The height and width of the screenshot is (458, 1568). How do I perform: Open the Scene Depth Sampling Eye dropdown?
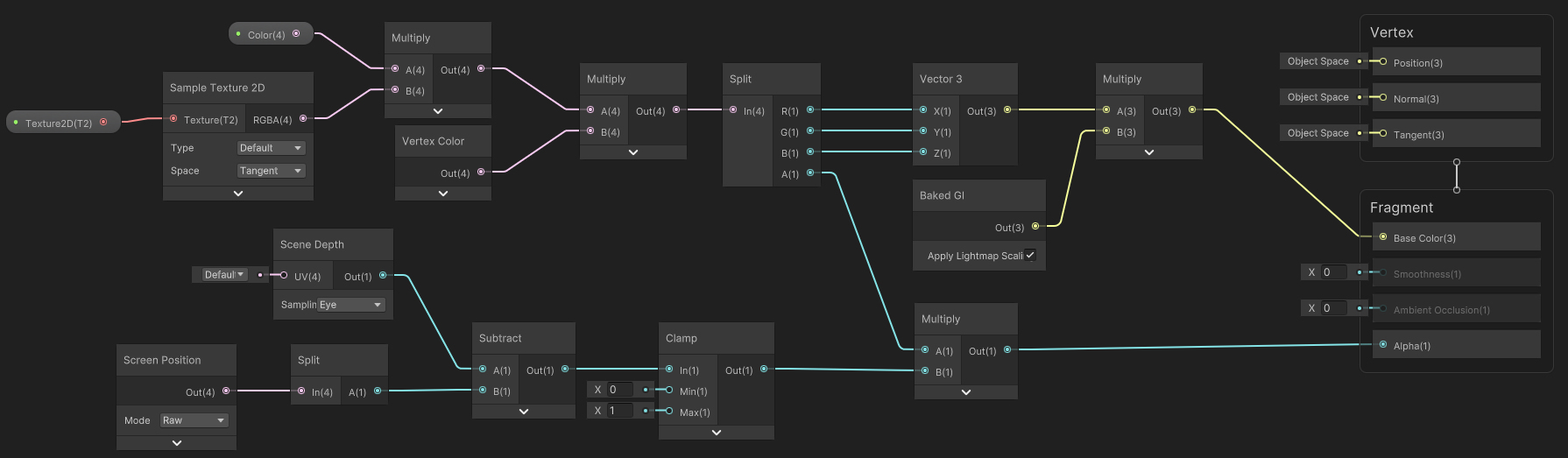pos(351,305)
